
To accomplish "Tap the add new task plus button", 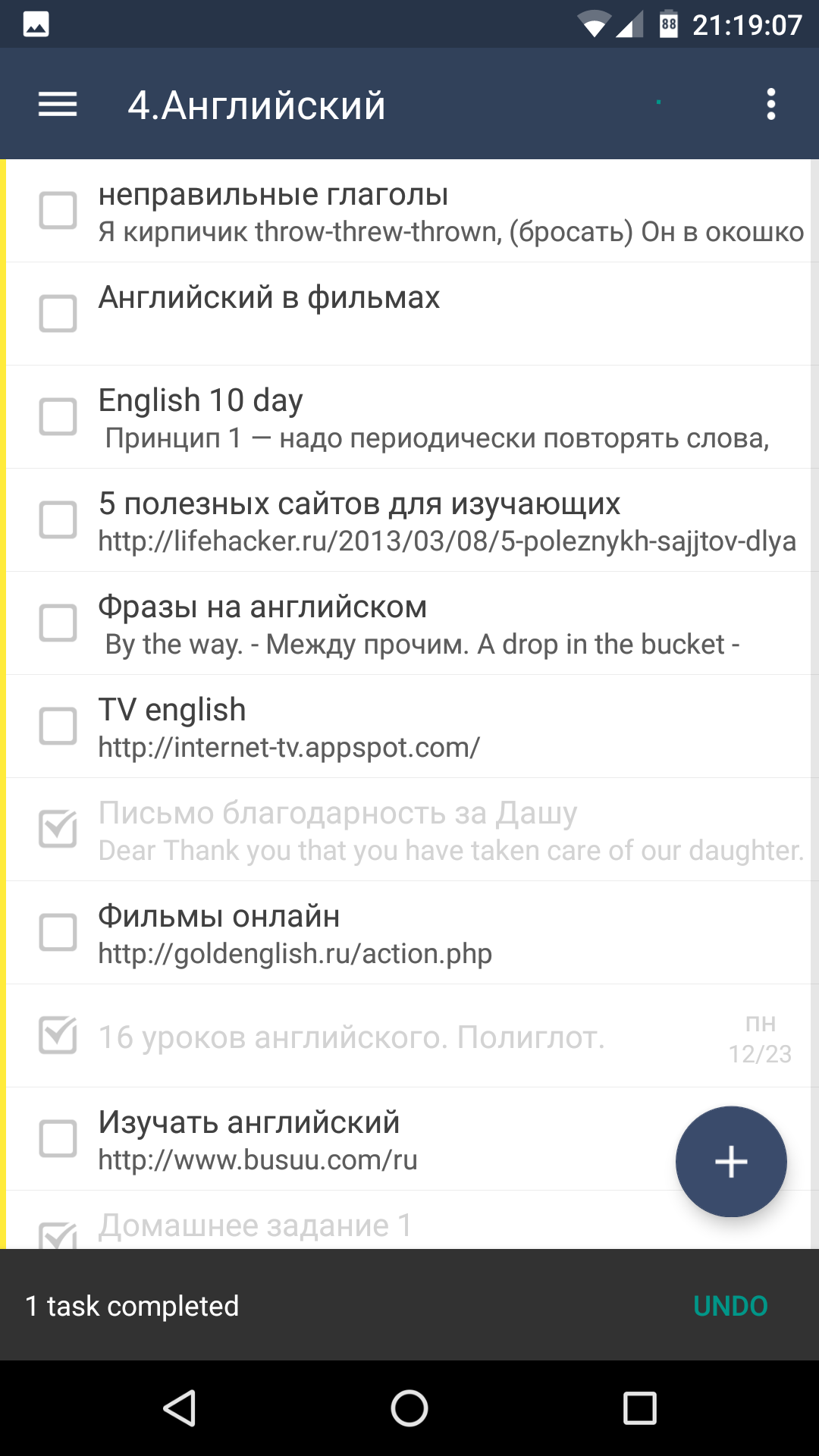I will (731, 1161).
